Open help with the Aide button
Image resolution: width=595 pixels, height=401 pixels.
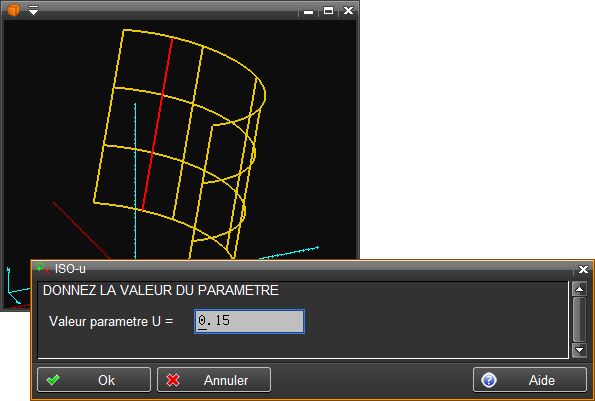[530, 380]
